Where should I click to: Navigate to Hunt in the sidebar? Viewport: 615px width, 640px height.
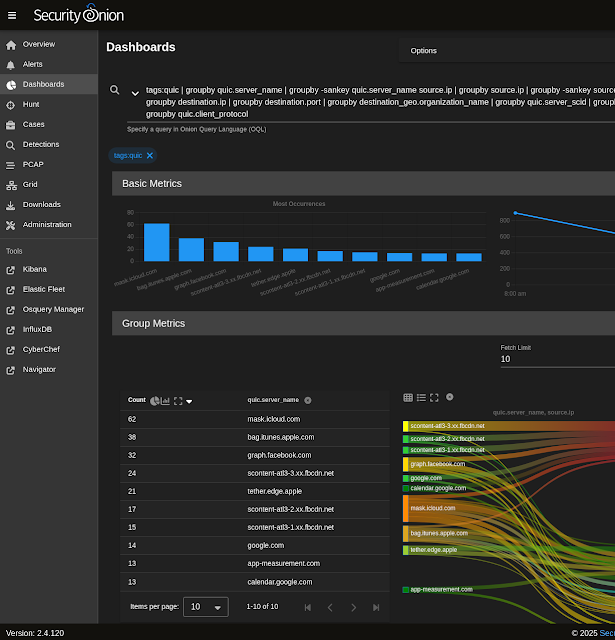click(x=31, y=104)
